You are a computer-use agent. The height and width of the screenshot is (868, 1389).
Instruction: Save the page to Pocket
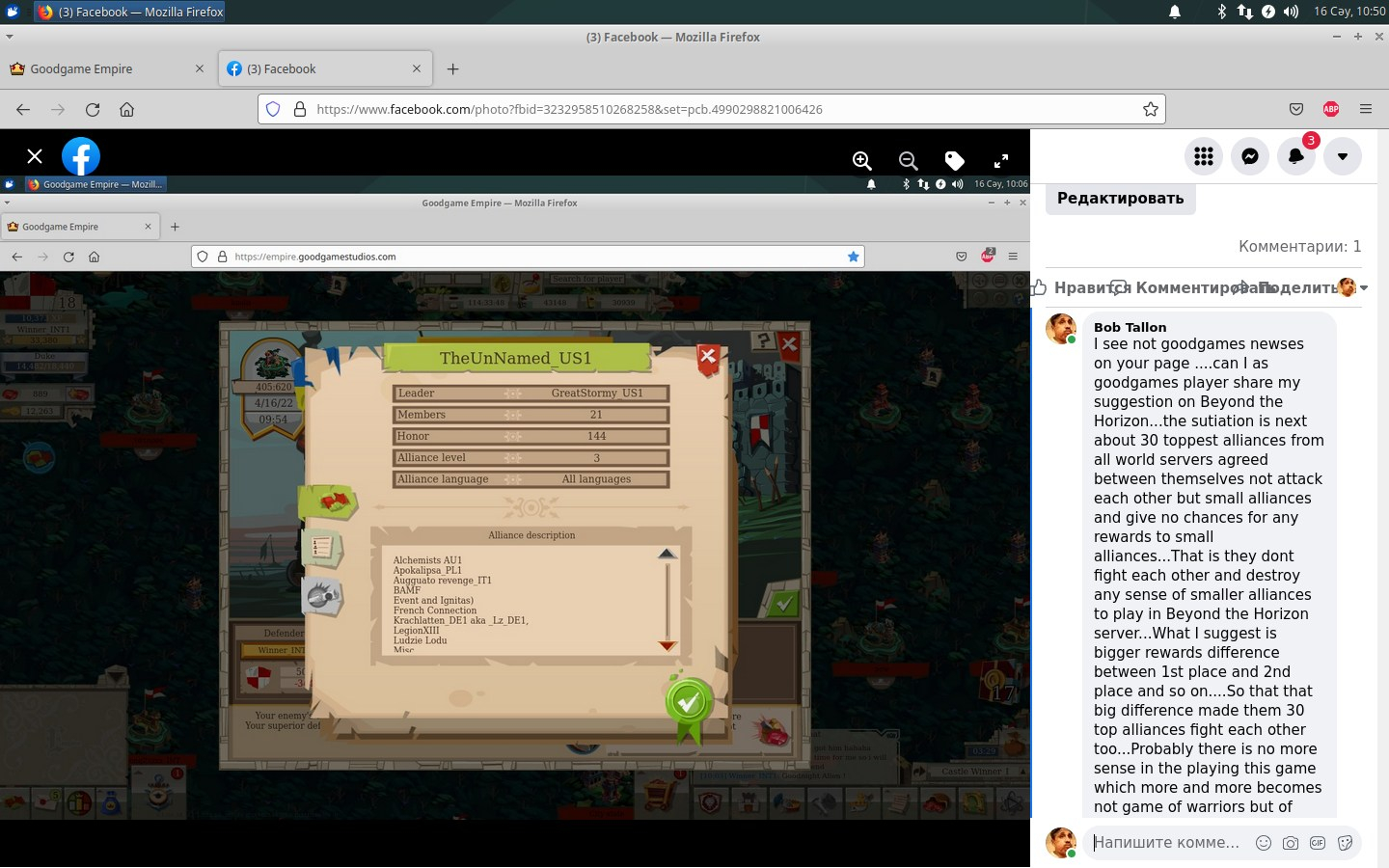click(x=1296, y=109)
